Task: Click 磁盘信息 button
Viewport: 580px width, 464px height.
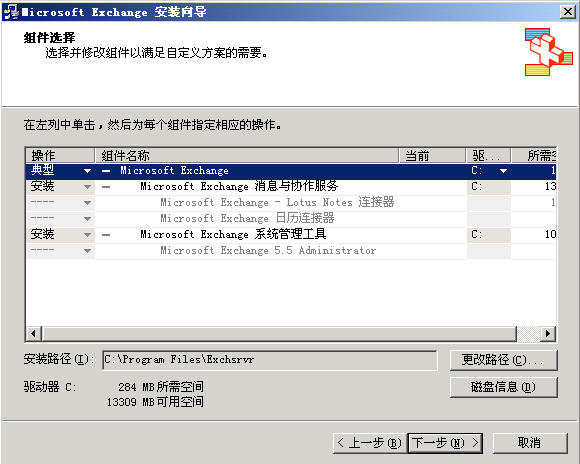Action: pos(503,387)
